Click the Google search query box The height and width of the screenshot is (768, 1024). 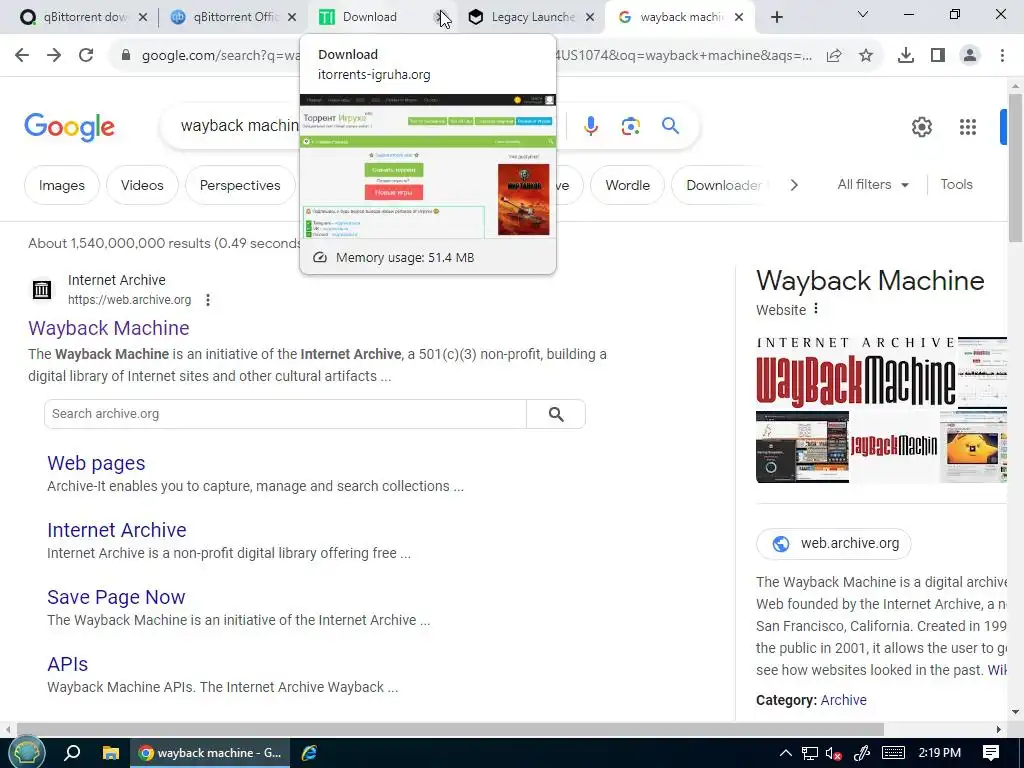[239, 125]
